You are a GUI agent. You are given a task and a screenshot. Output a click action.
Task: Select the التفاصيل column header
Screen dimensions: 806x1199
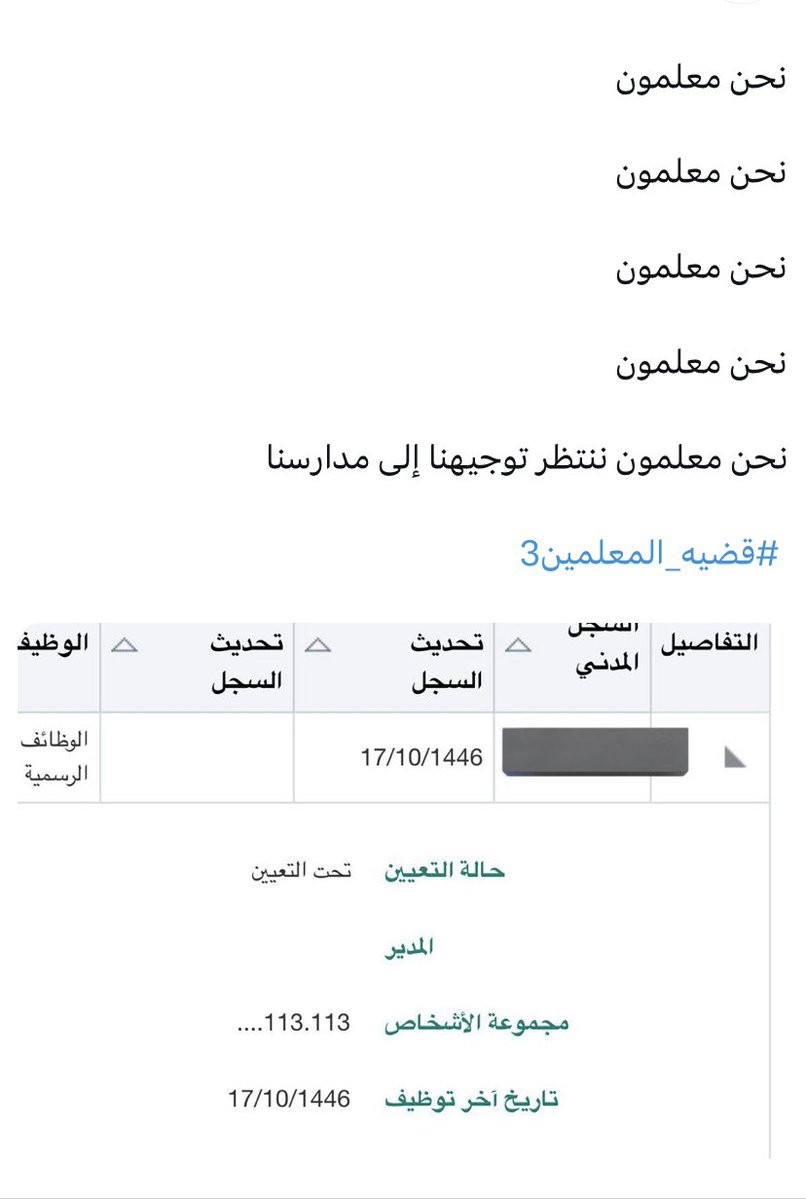click(x=710, y=643)
